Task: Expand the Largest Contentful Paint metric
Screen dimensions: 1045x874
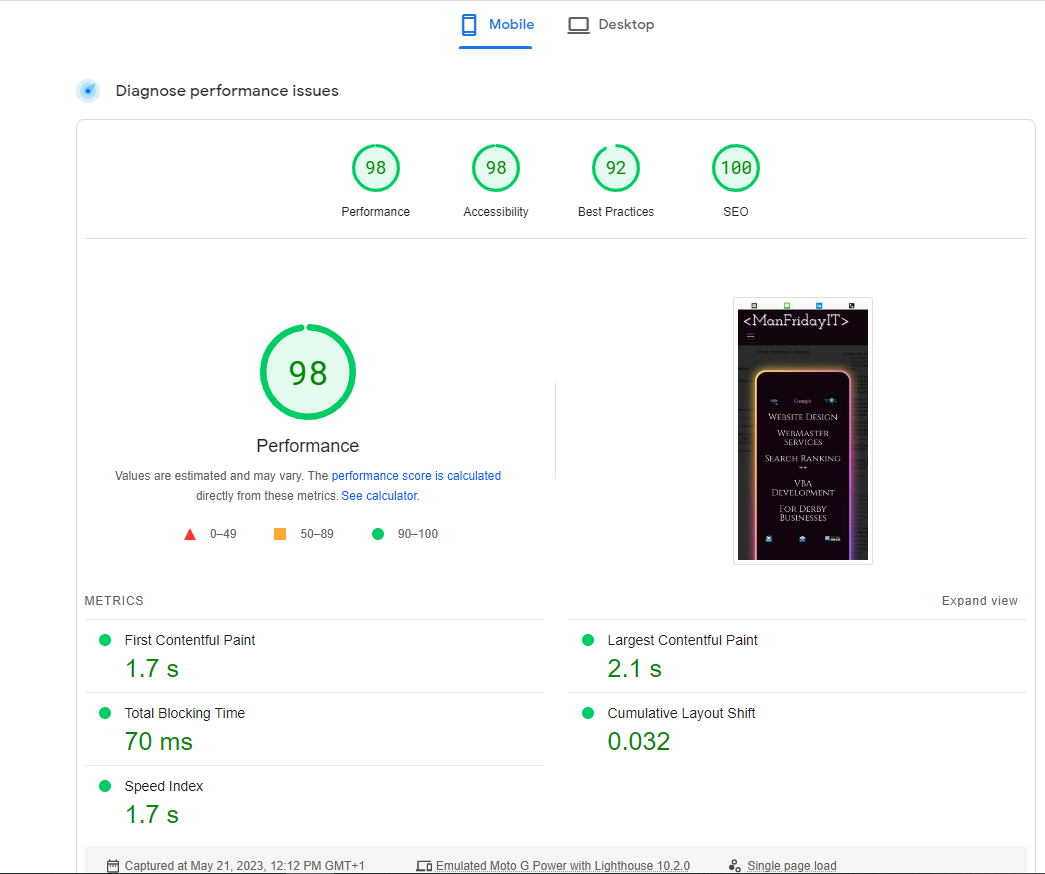Action: tap(682, 640)
